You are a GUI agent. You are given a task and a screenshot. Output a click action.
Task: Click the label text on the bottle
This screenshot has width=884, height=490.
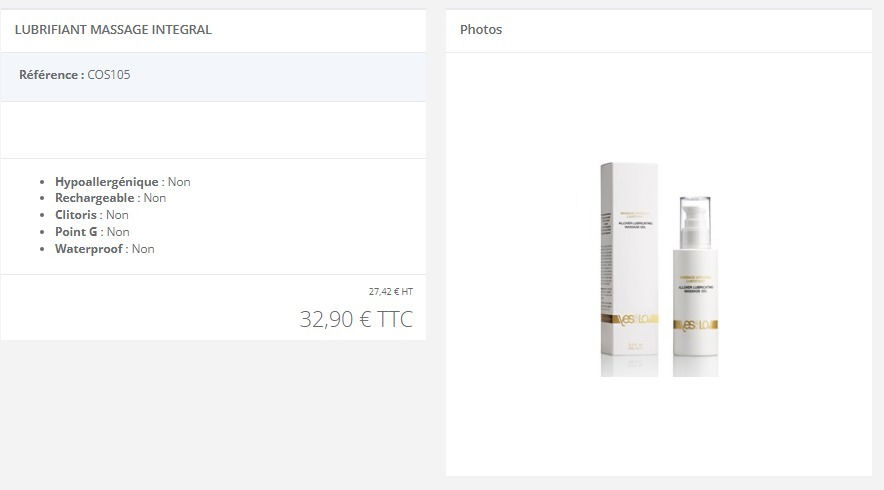696,283
